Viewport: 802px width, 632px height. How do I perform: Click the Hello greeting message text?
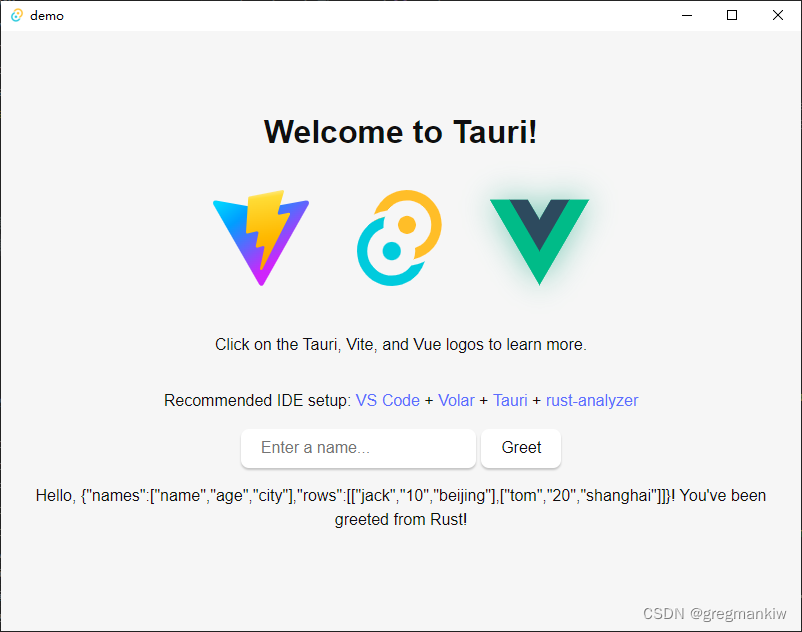point(400,507)
